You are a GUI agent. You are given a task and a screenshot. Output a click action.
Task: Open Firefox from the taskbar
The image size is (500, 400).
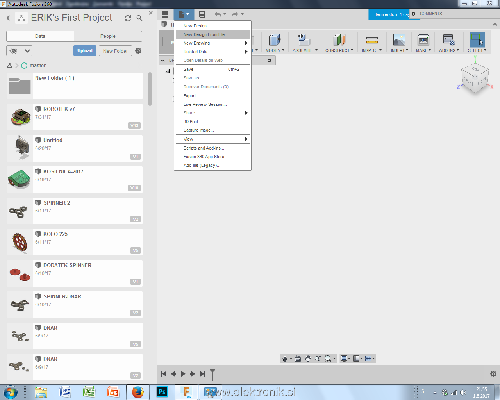click(x=138, y=392)
